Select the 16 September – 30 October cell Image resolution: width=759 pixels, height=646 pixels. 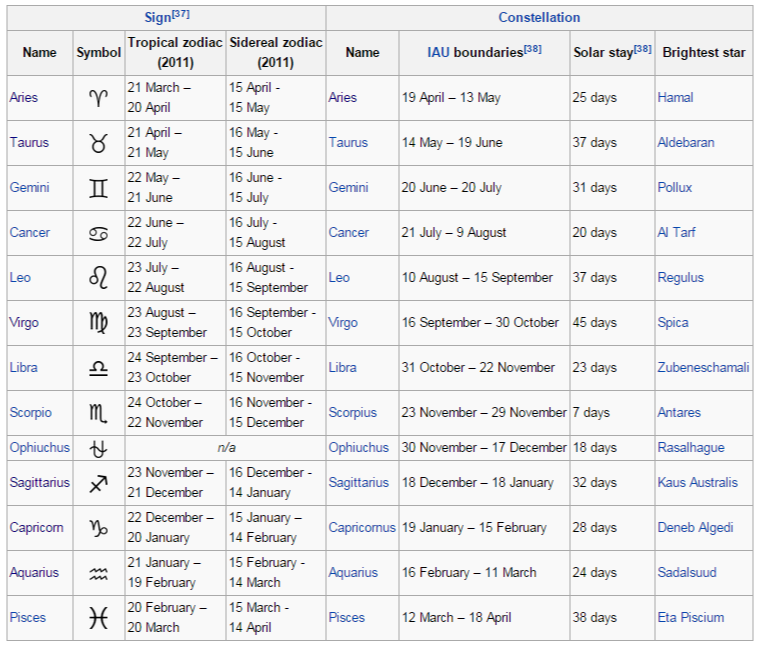[484, 323]
